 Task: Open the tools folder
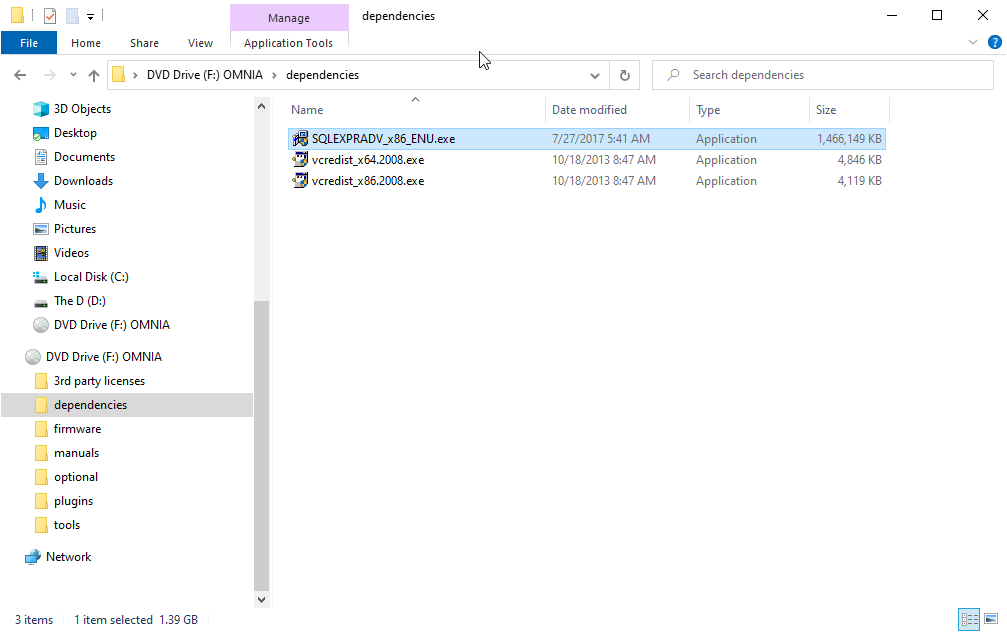(x=67, y=525)
